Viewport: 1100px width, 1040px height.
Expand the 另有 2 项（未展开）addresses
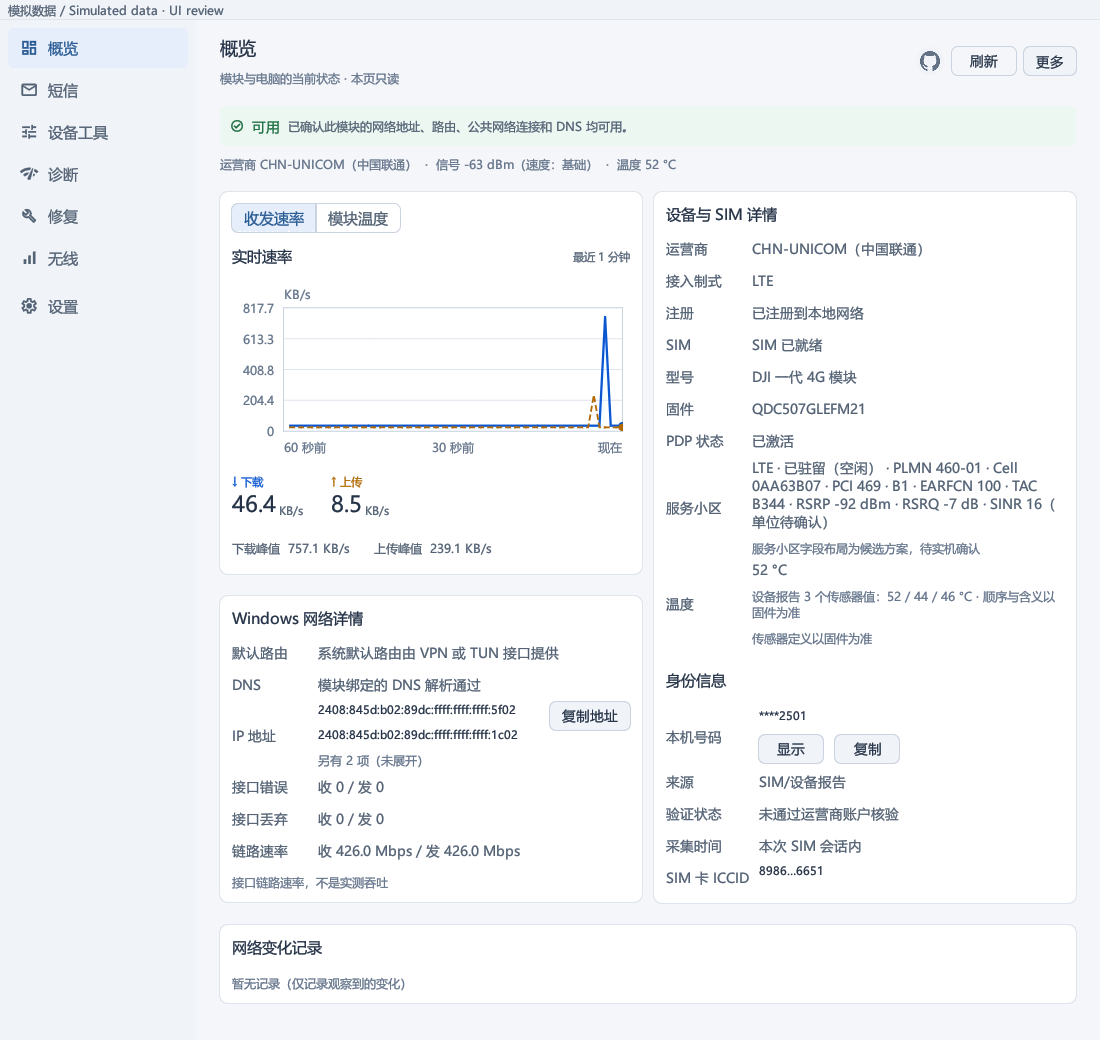pos(370,761)
